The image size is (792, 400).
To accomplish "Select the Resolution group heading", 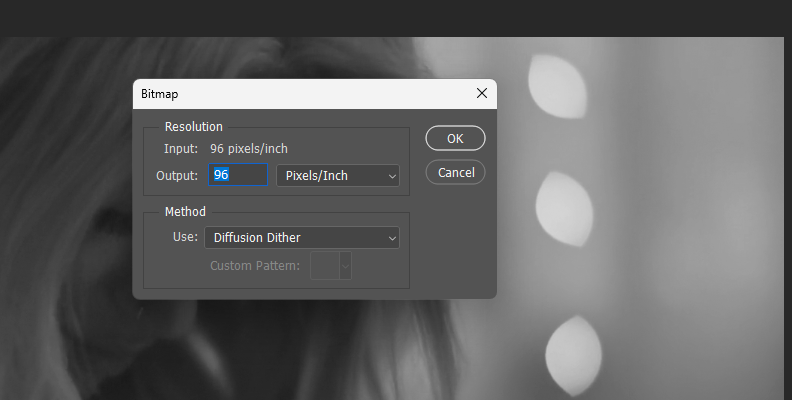I will pyautogui.click(x=193, y=127).
